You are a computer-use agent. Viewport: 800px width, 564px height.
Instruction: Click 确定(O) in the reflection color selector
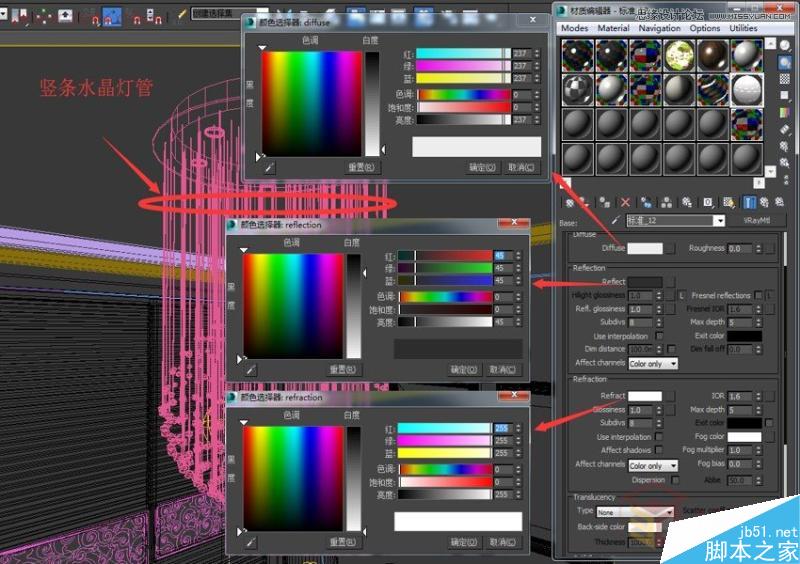coord(463,369)
